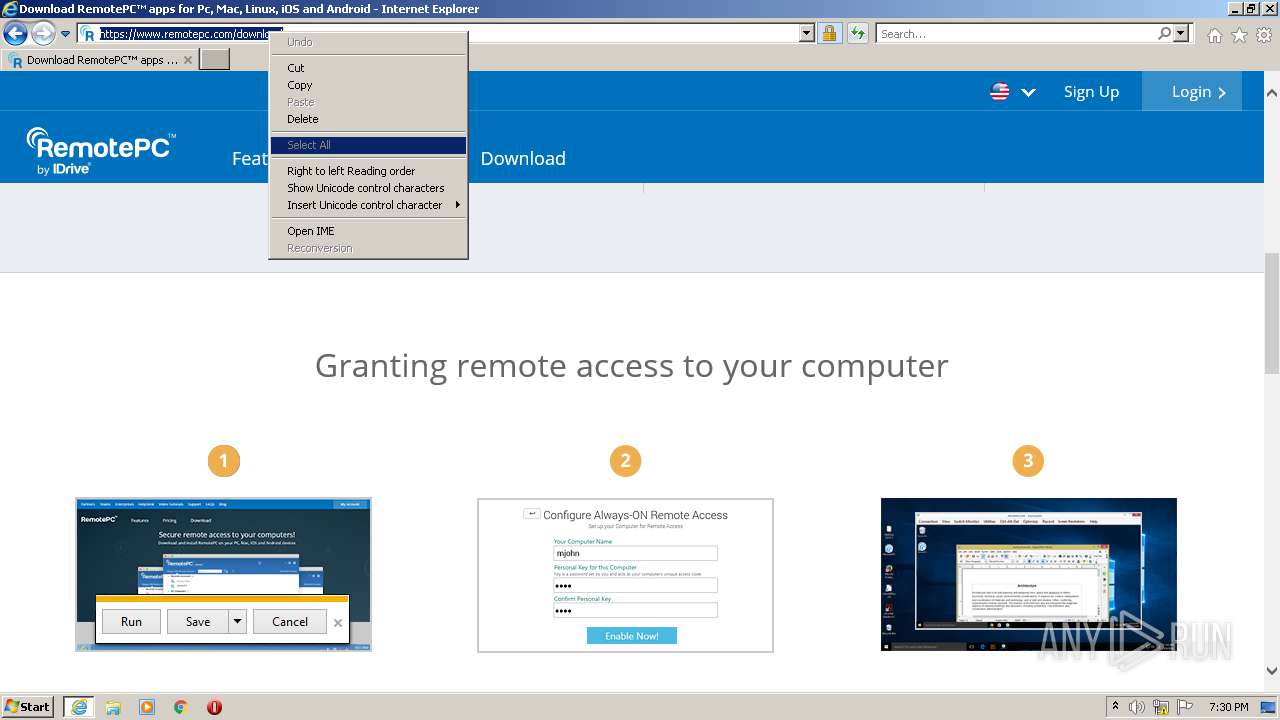Click the search magnifier icon
This screenshot has height=720, width=1280.
pos(1165,34)
